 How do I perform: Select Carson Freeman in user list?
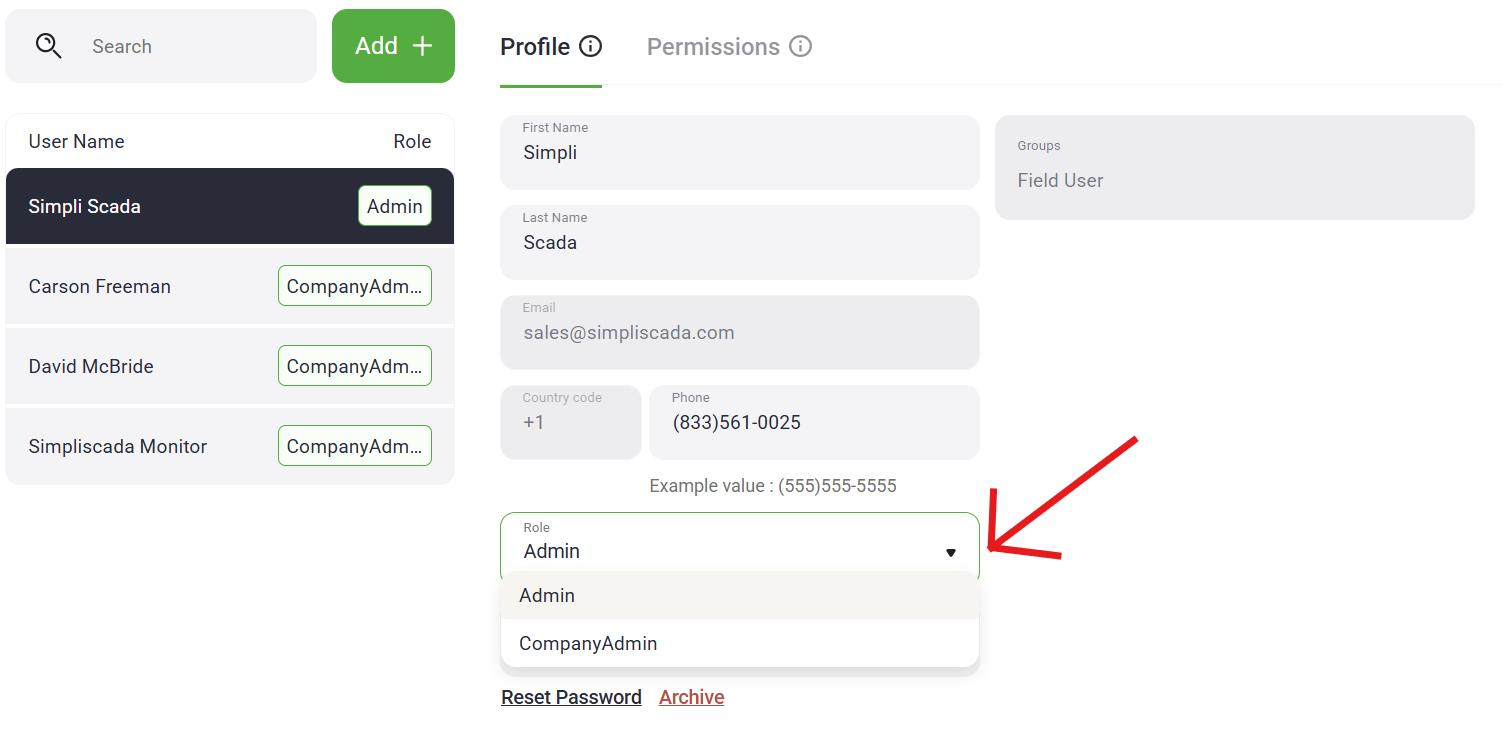coord(100,286)
